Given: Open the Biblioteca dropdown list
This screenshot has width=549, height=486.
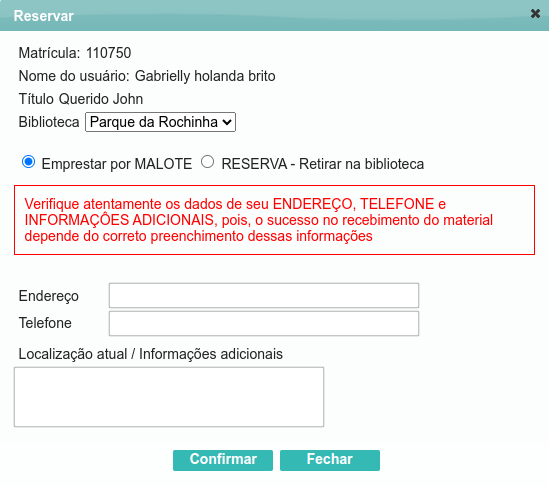Looking at the screenshot, I should pyautogui.click(x=160, y=122).
